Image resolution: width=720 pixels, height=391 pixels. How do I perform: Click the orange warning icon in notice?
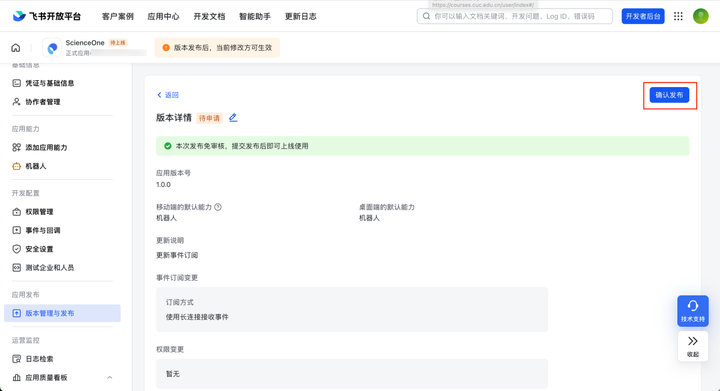[166, 48]
